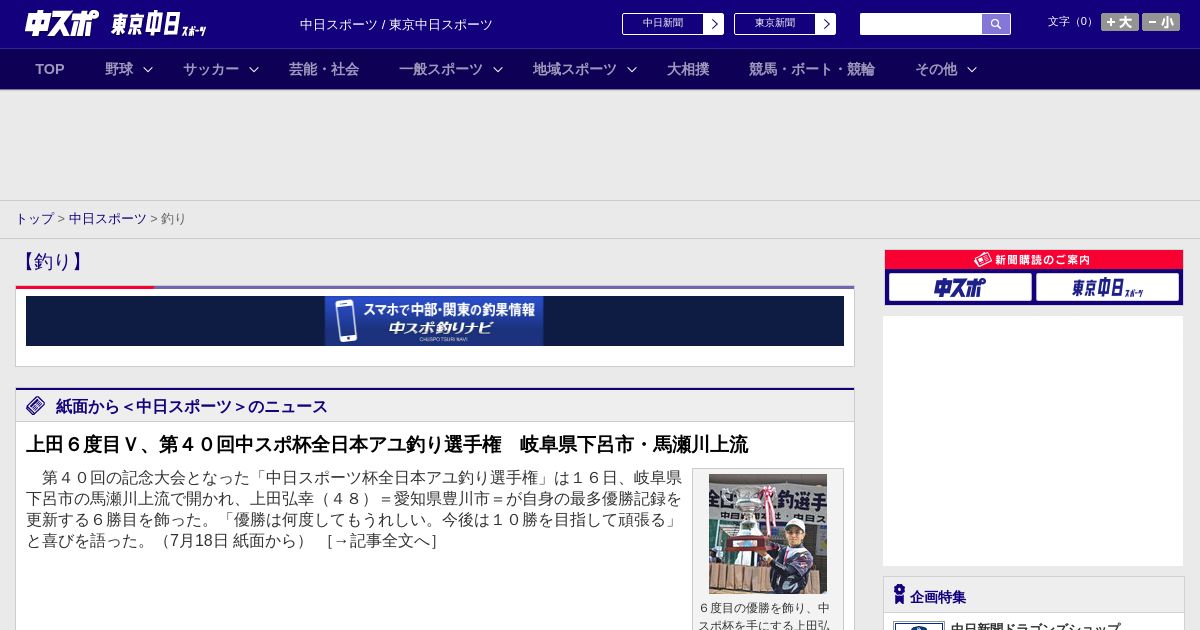Image resolution: width=1200 pixels, height=630 pixels.
Task: Expand chevron beside 野球
Action: pyautogui.click(x=148, y=69)
